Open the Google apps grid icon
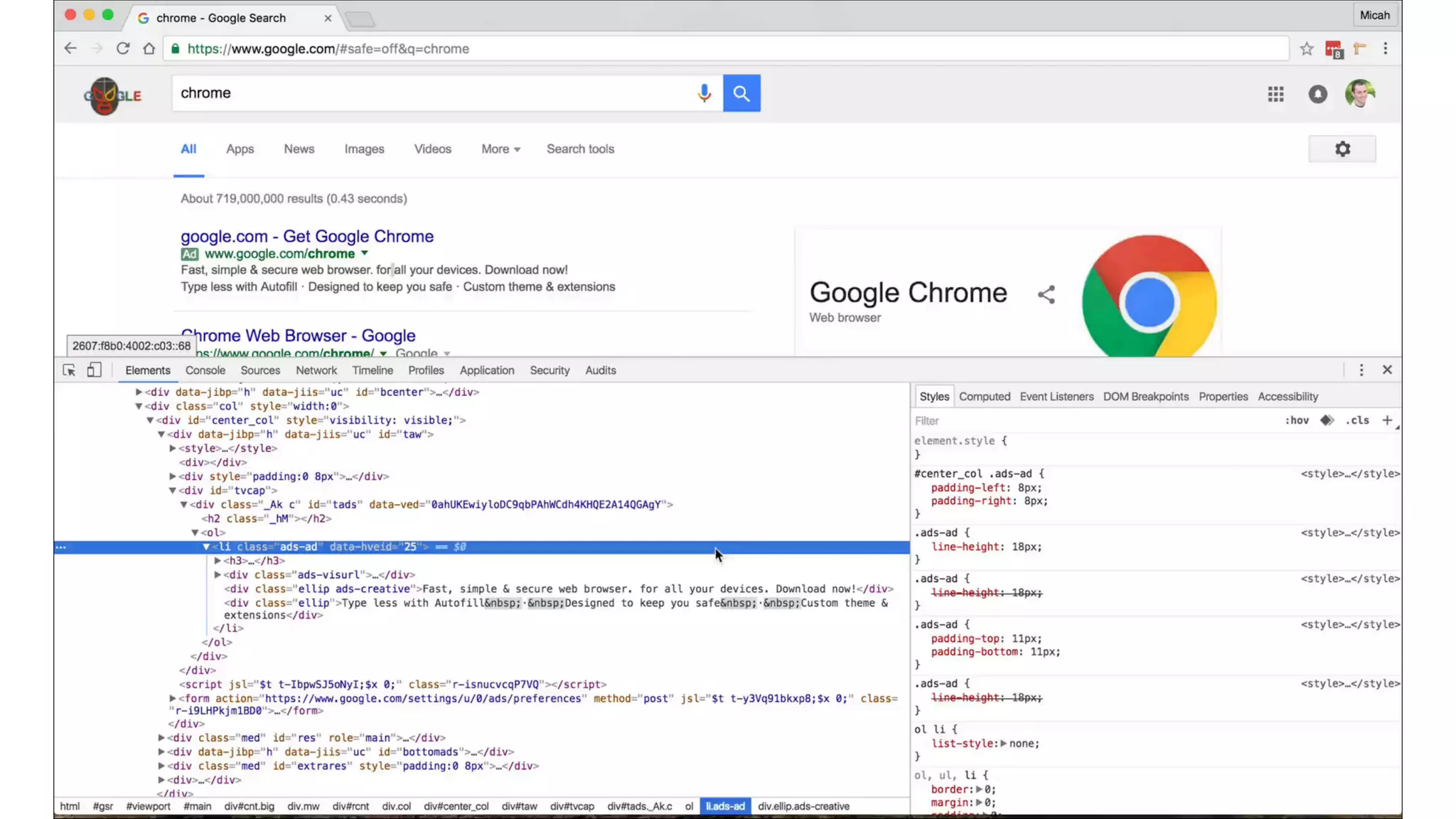 click(1275, 94)
